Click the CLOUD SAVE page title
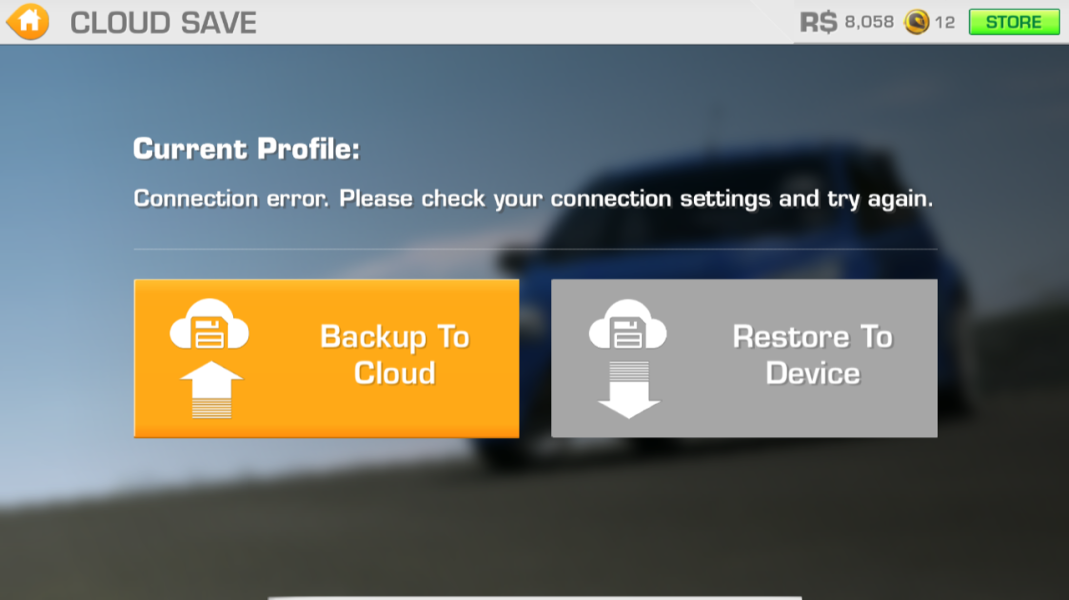Viewport: 1069px width, 600px height. [163, 22]
